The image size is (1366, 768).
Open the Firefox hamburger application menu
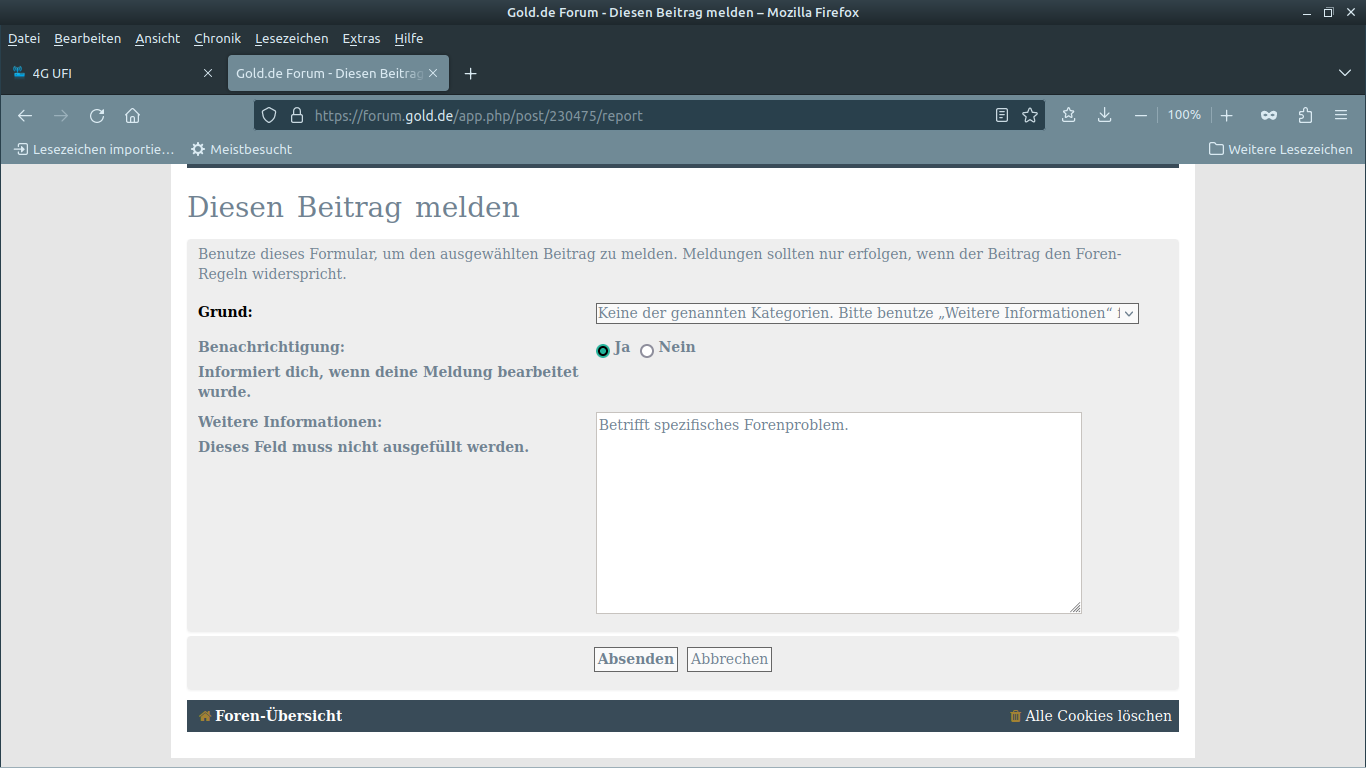point(1341,115)
